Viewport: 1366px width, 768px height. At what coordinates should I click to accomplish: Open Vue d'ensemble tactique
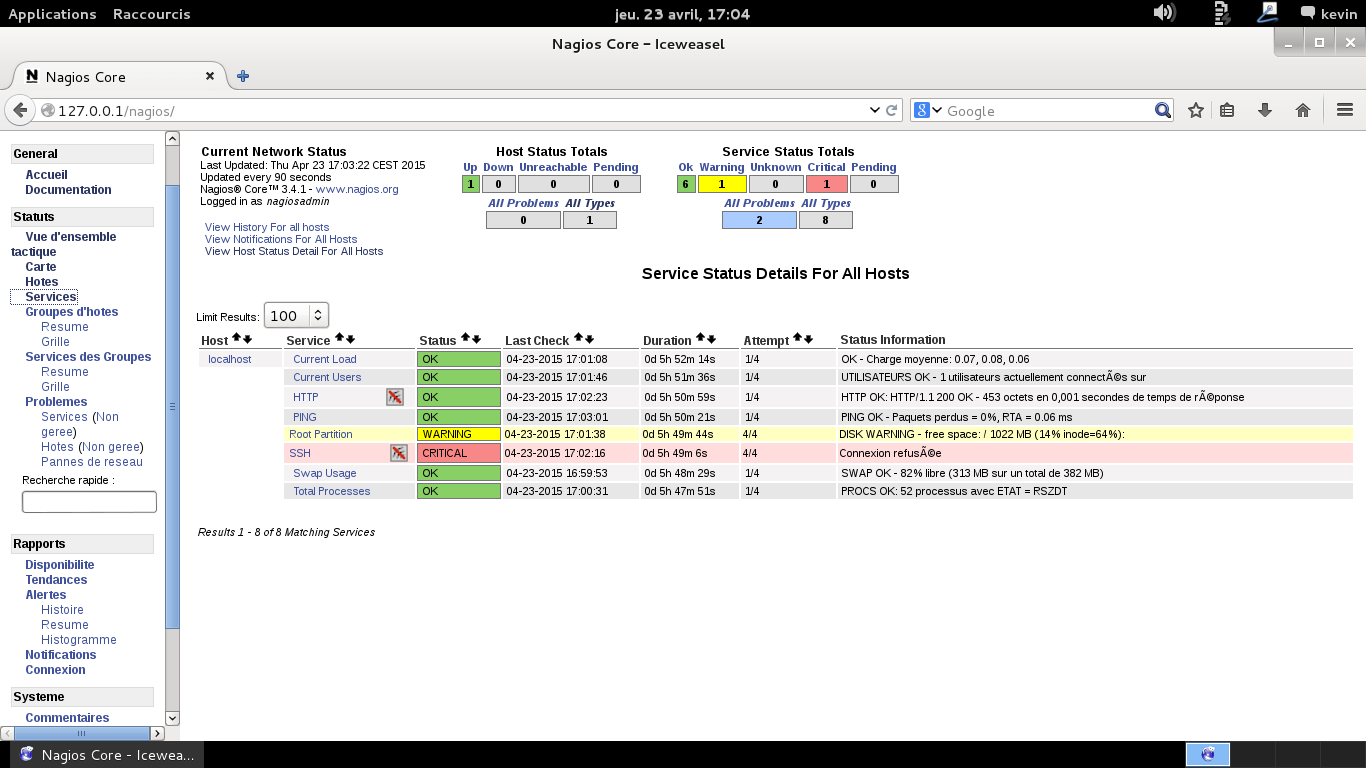coord(63,244)
